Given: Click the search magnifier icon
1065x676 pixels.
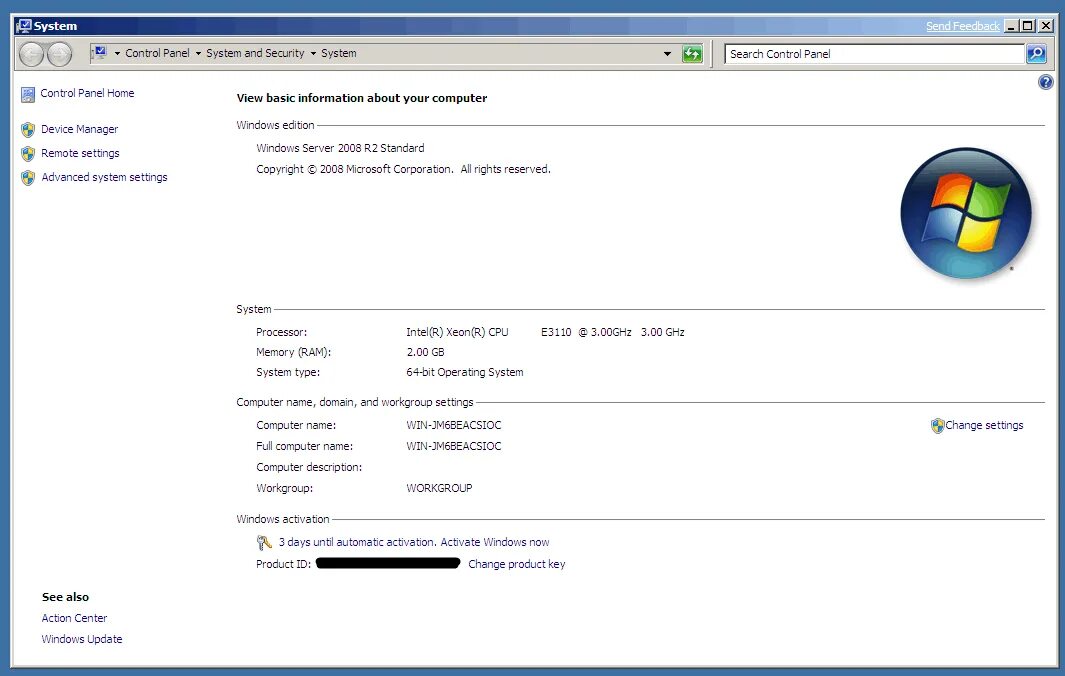Looking at the screenshot, I should coord(1036,54).
